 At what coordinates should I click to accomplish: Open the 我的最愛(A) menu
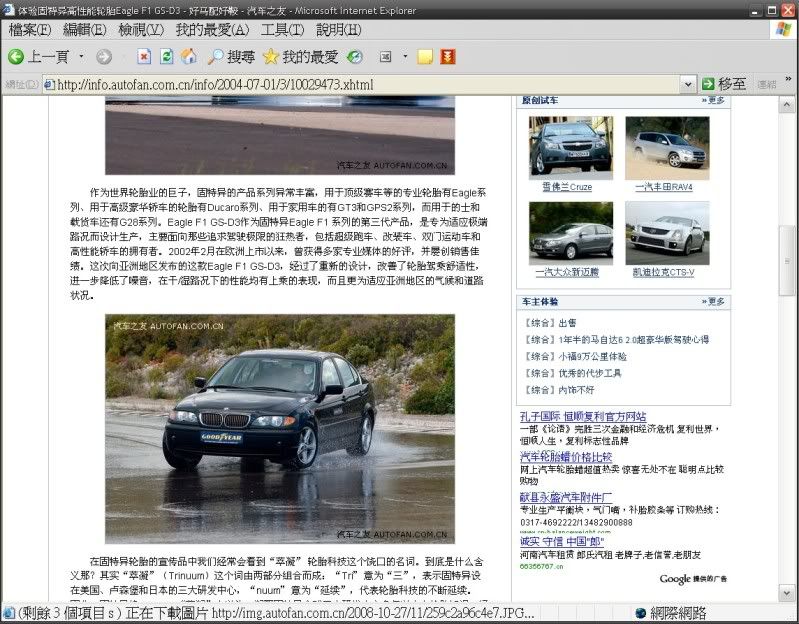pyautogui.click(x=212, y=30)
